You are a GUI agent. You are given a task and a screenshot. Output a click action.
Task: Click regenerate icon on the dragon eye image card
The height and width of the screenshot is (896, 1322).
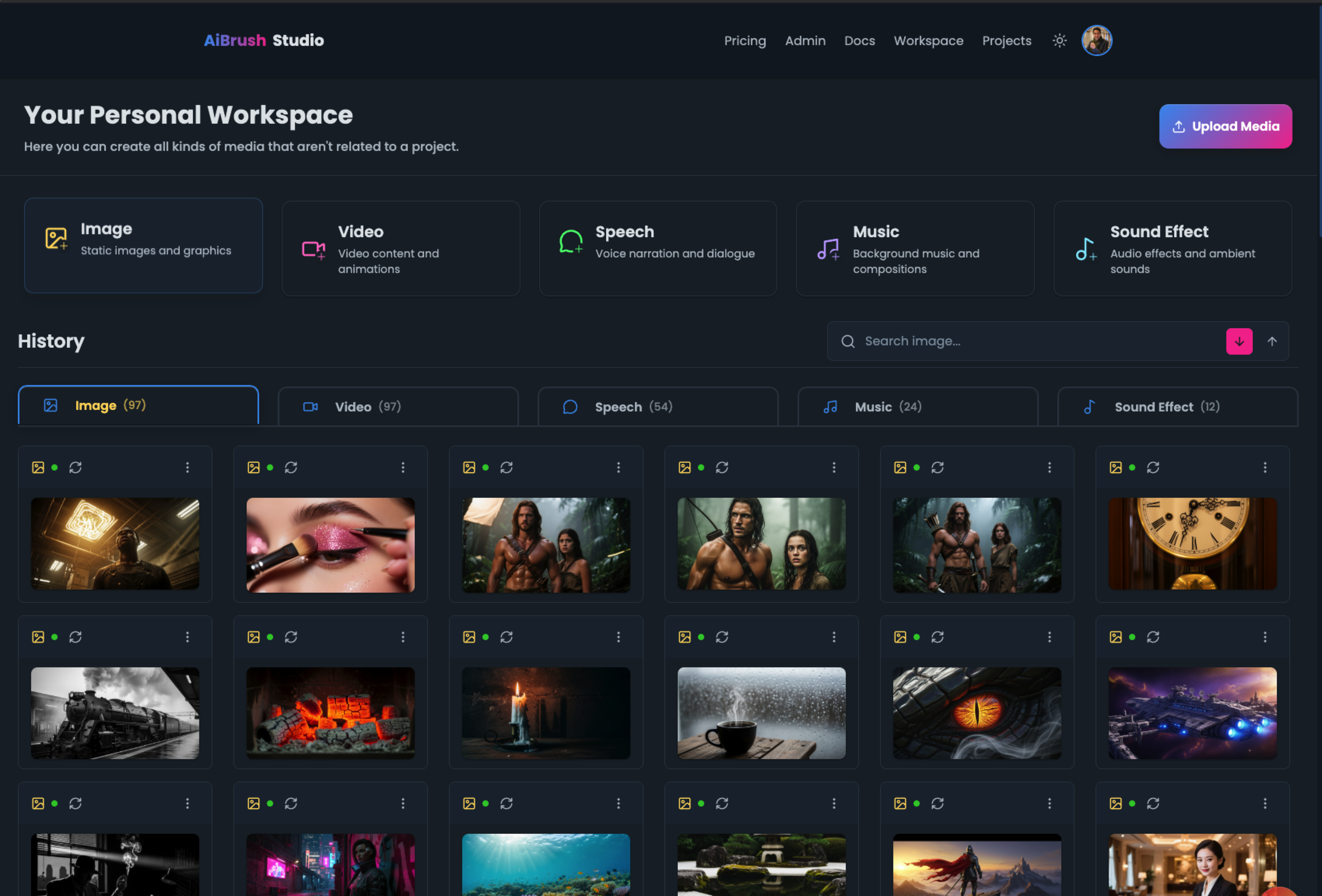pyautogui.click(x=938, y=637)
